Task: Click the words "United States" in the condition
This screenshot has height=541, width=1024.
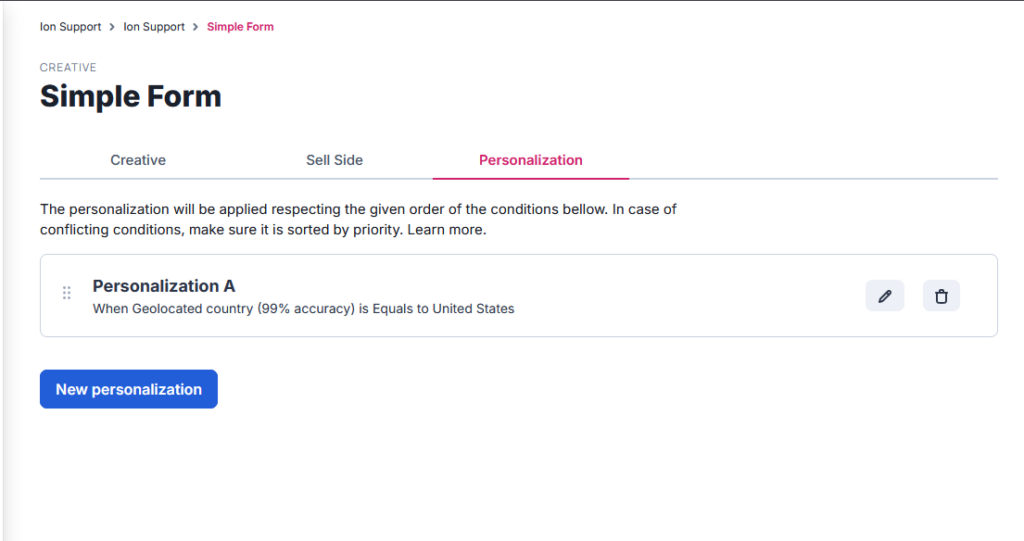Action: pos(473,309)
